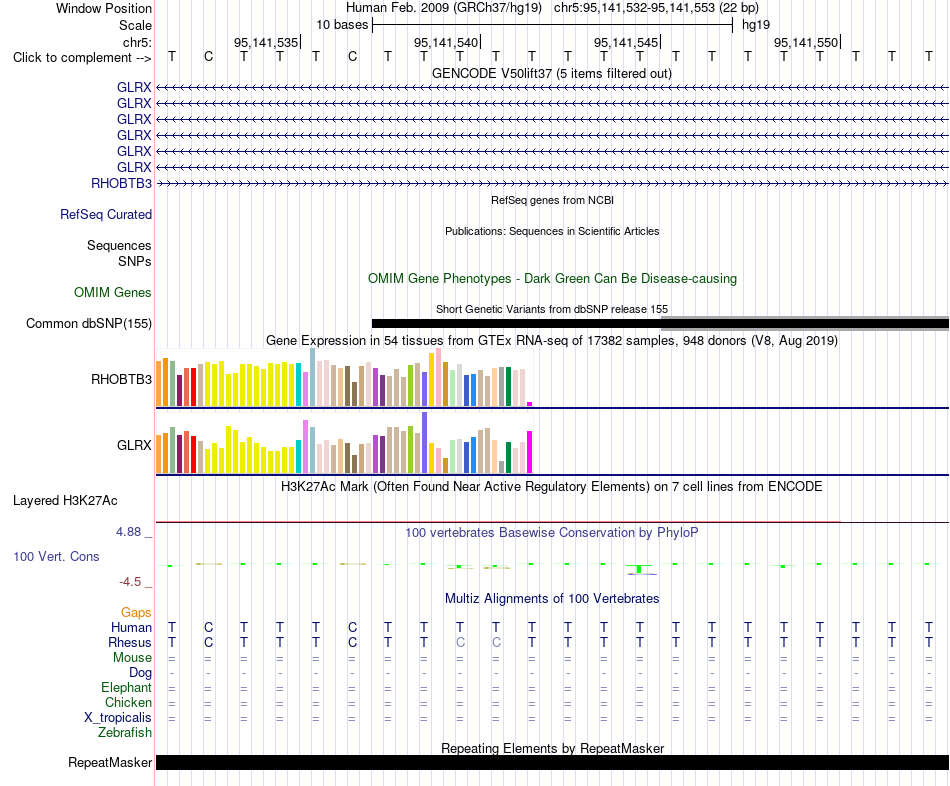Open 'Publications: Sequences in Scientific Articles' title
The image size is (950, 786).
click(552, 231)
